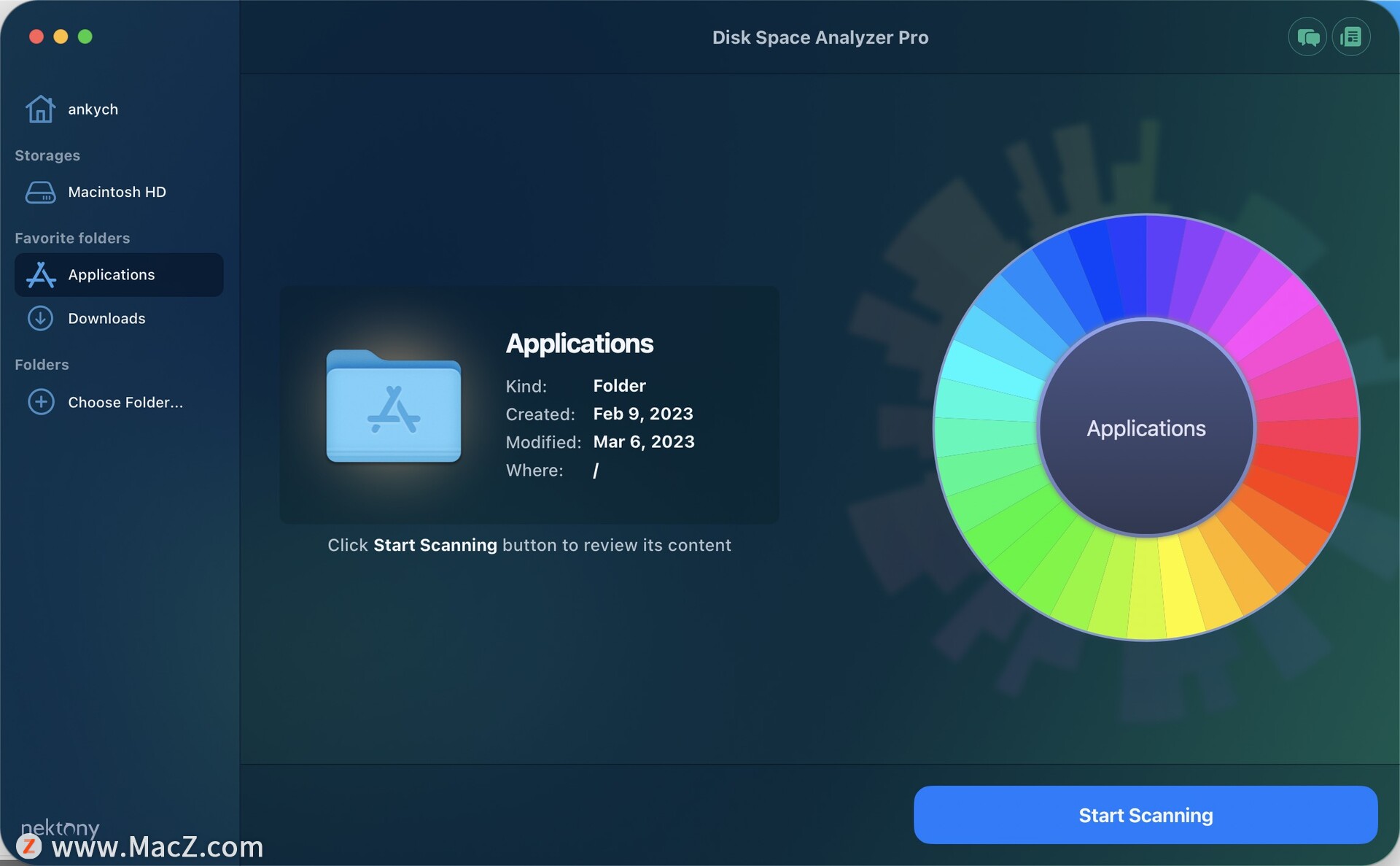This screenshot has height=866, width=1400.
Task: Open the news panel icon
Action: click(x=1351, y=36)
